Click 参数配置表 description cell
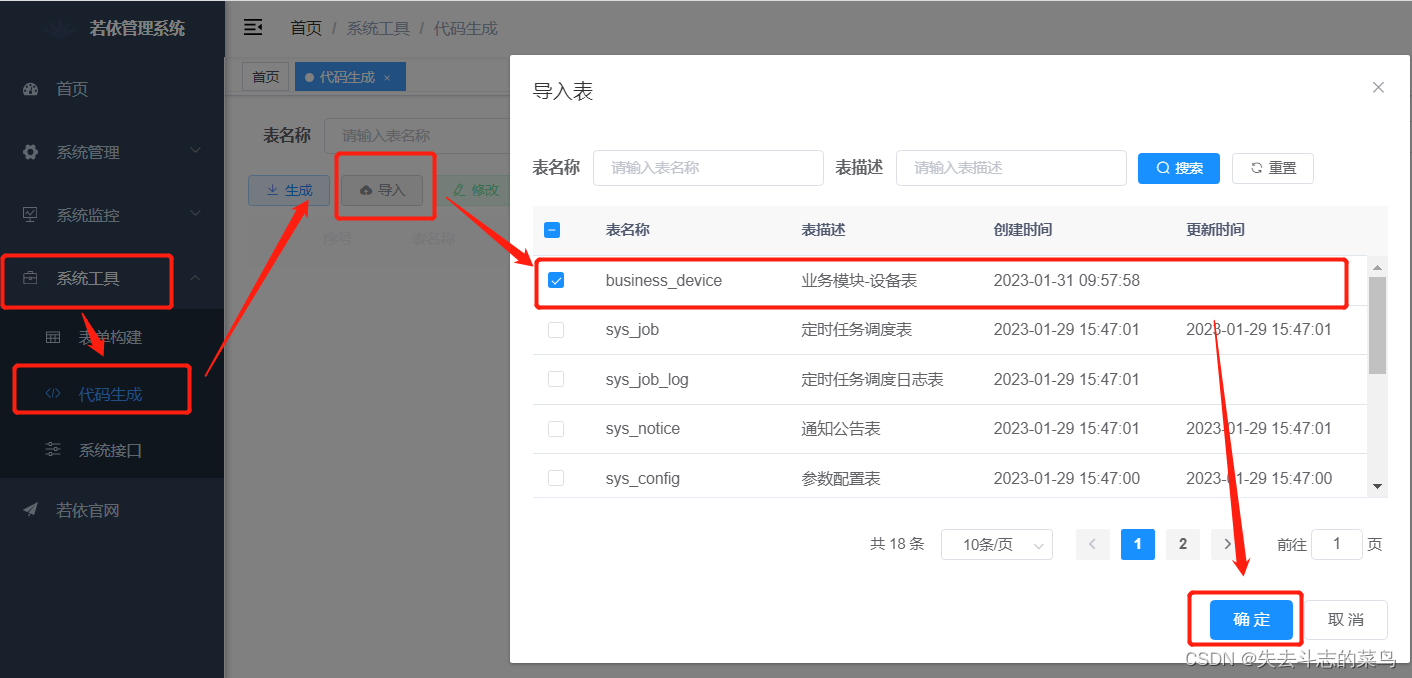1412x678 pixels. click(x=841, y=478)
